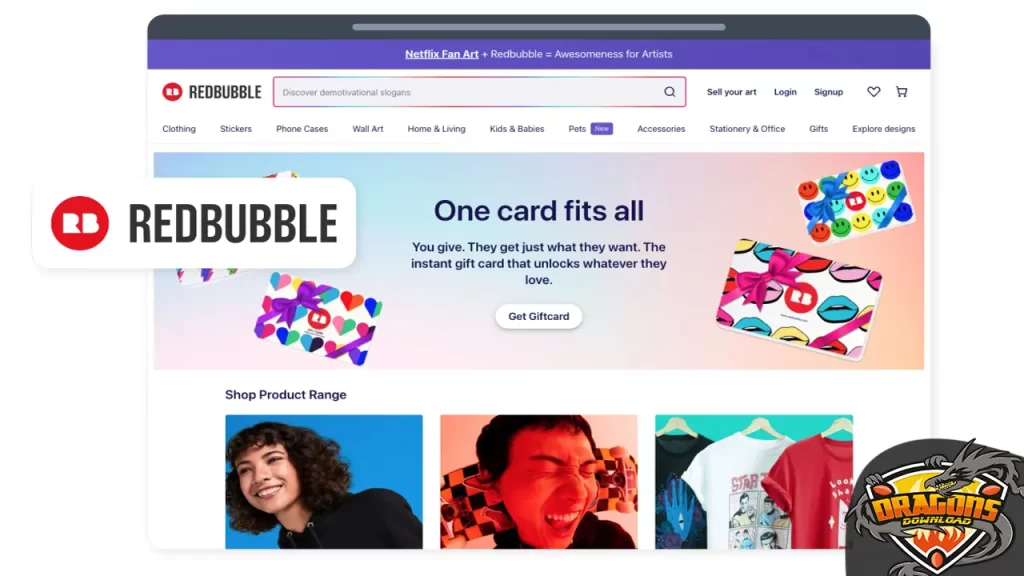Click the search magnifier icon
Screen dimensions: 1024x576
click(x=669, y=92)
